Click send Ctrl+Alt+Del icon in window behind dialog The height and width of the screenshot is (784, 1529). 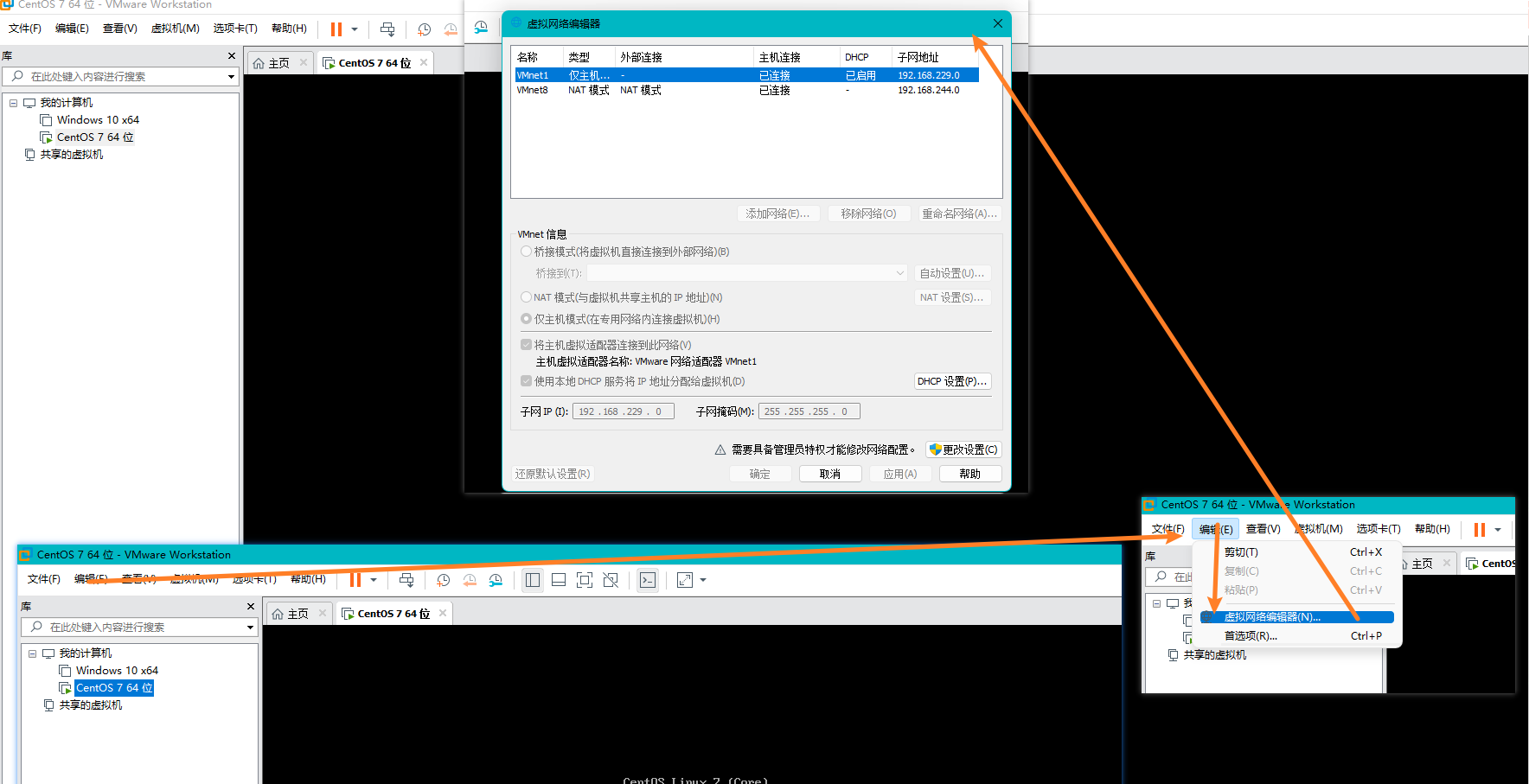387,29
